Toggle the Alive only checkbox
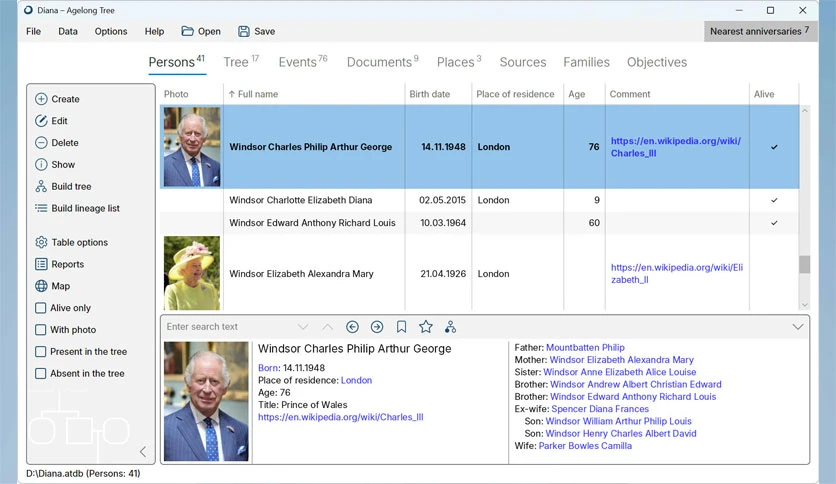The height and width of the screenshot is (484, 836). click(x=41, y=308)
